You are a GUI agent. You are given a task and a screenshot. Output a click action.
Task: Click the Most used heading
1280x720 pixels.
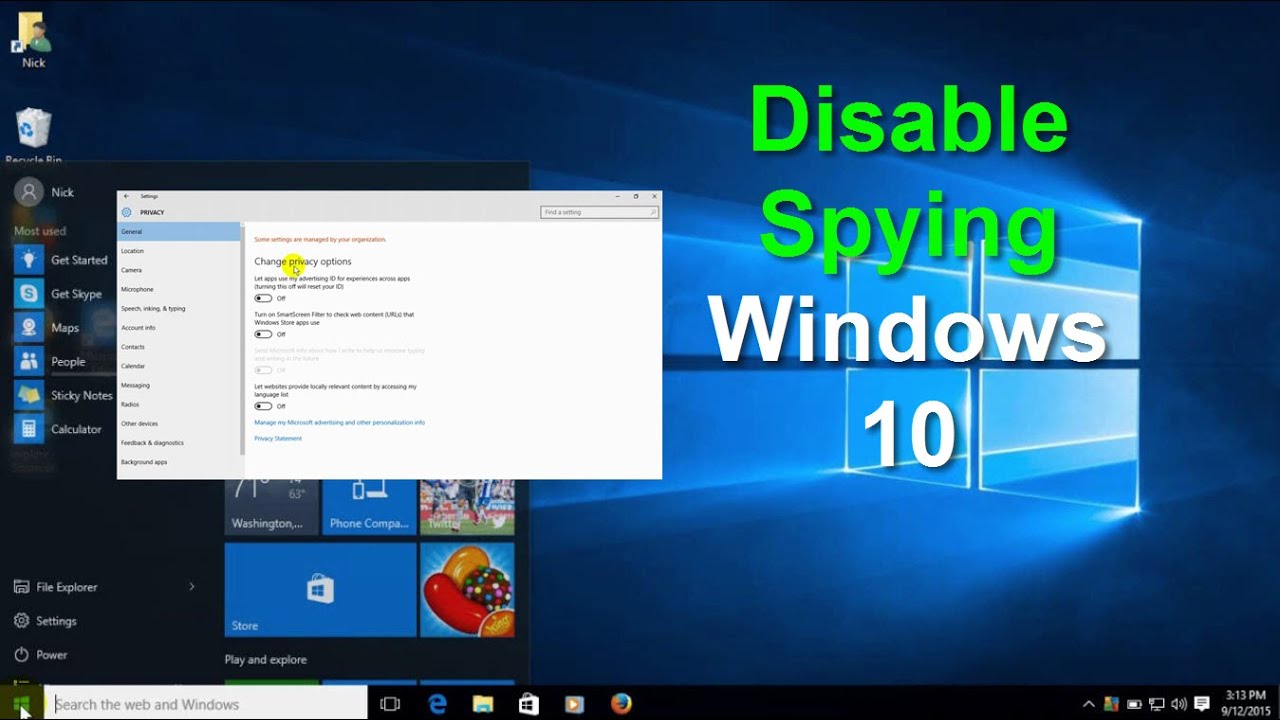[x=40, y=231]
